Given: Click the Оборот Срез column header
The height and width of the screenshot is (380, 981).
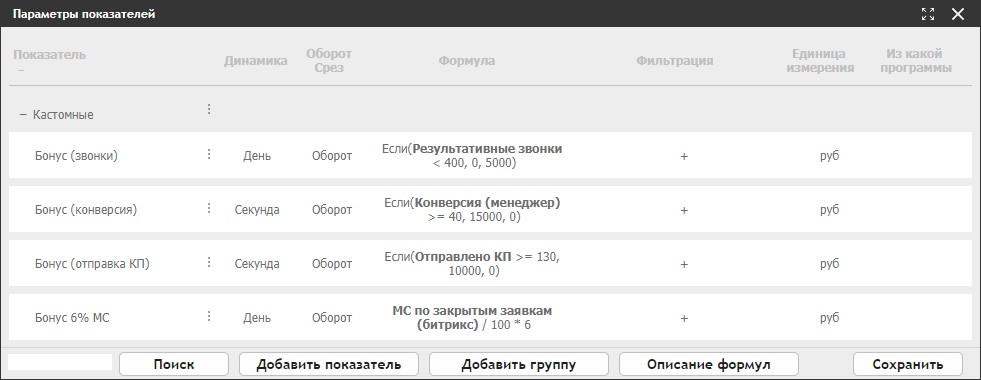Looking at the screenshot, I should [329, 61].
